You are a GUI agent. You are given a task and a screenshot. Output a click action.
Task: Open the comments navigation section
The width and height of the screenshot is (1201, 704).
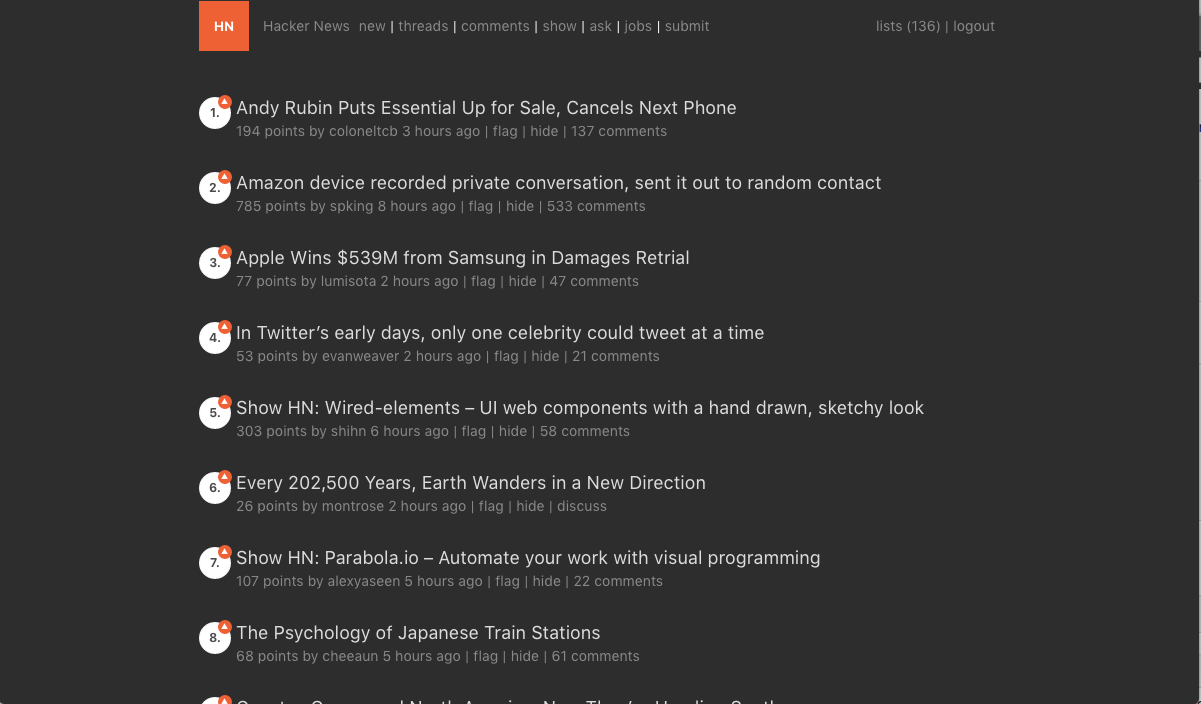click(495, 26)
